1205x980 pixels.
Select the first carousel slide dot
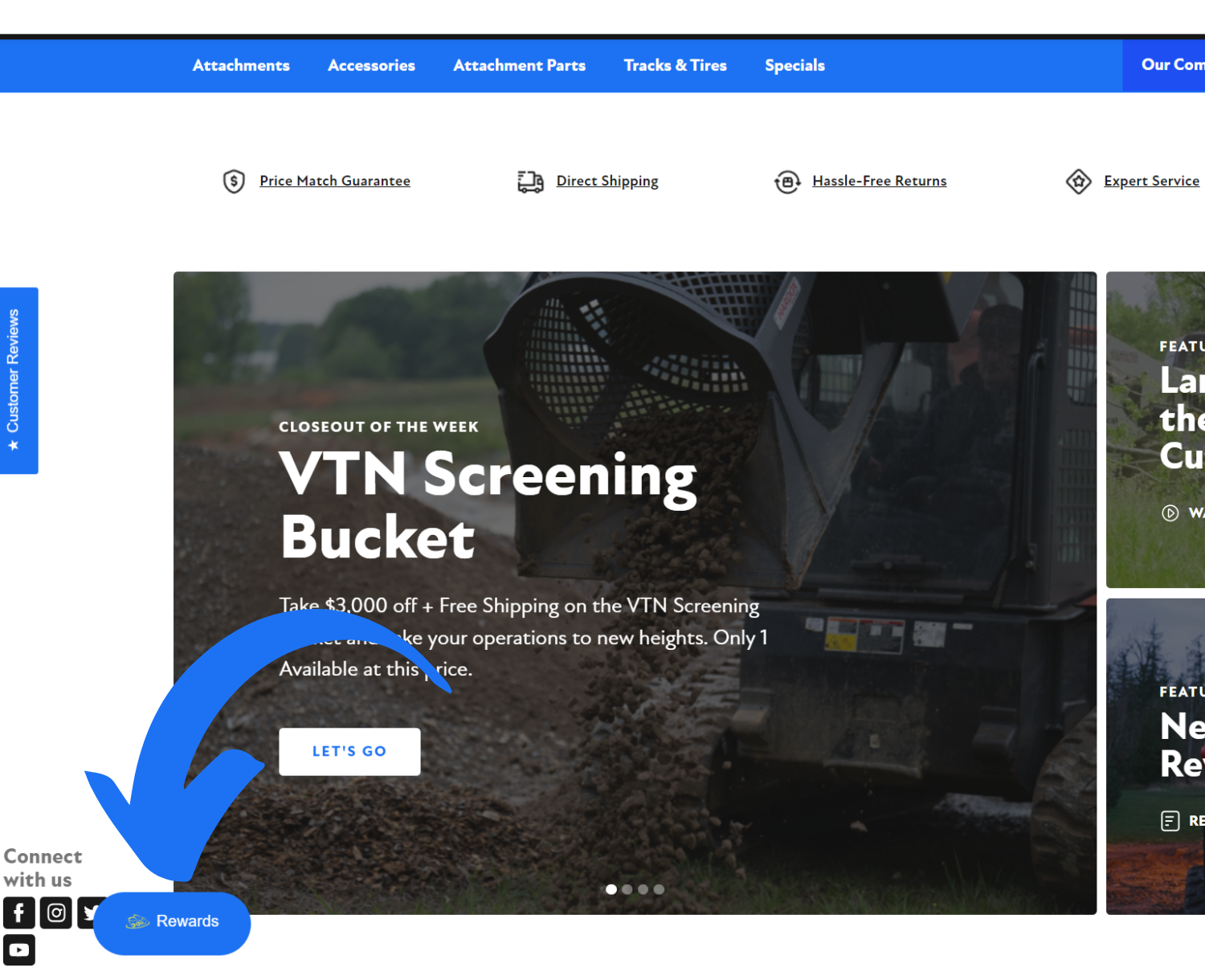point(611,889)
